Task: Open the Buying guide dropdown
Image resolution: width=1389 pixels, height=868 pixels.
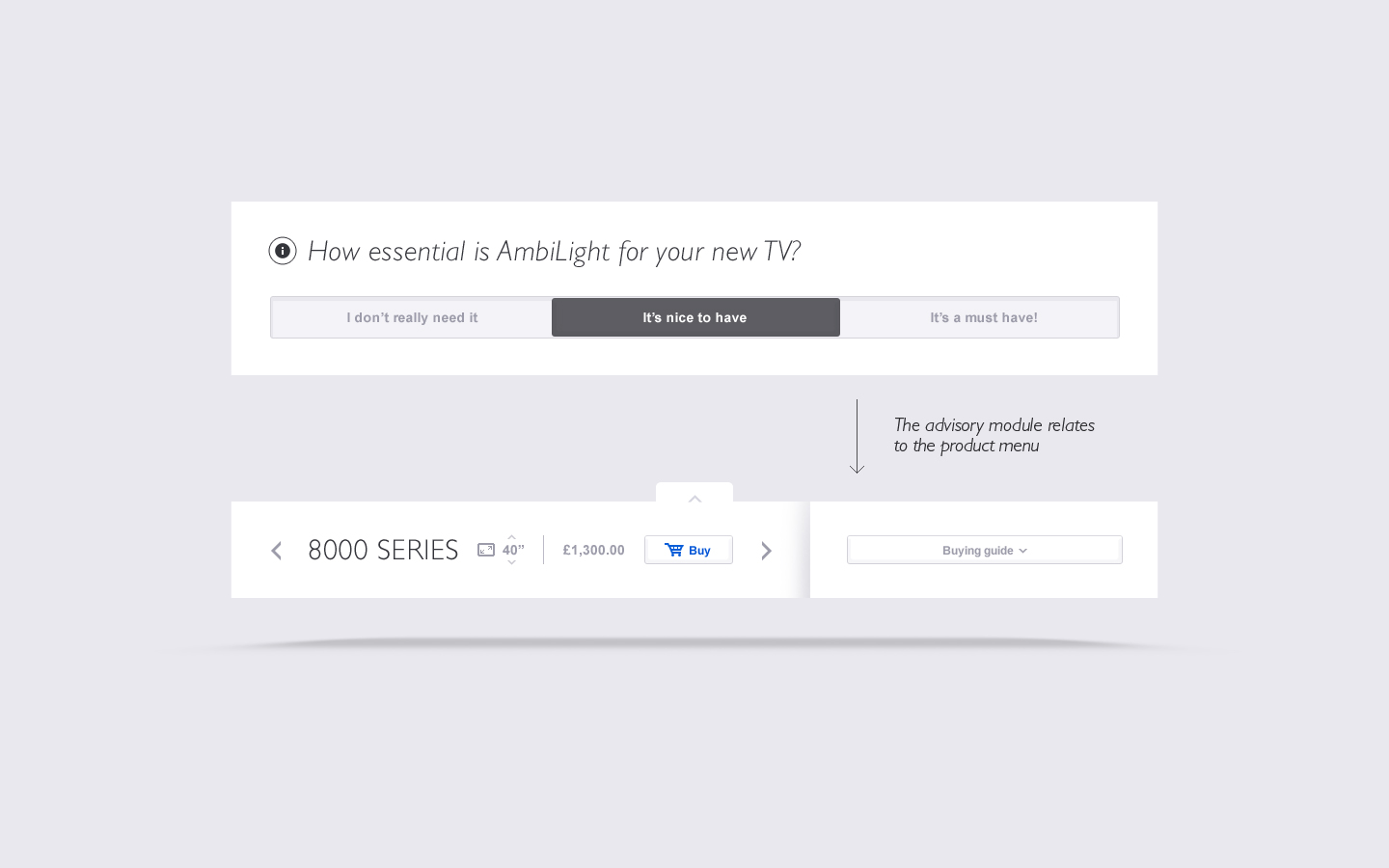Action: click(x=985, y=550)
